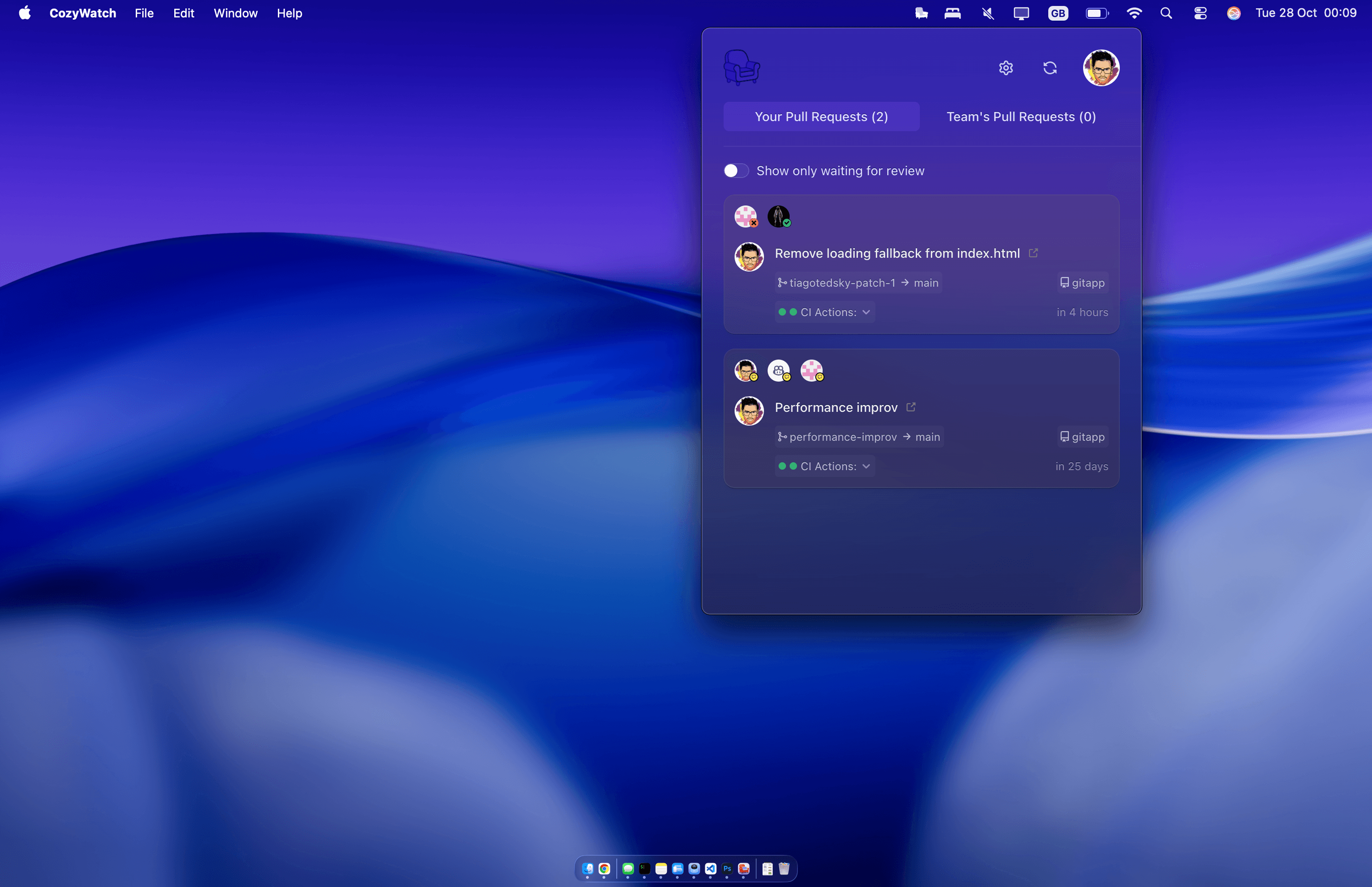Launch Chrome from the Dock
Viewport: 1372px width, 887px height.
tap(603, 869)
